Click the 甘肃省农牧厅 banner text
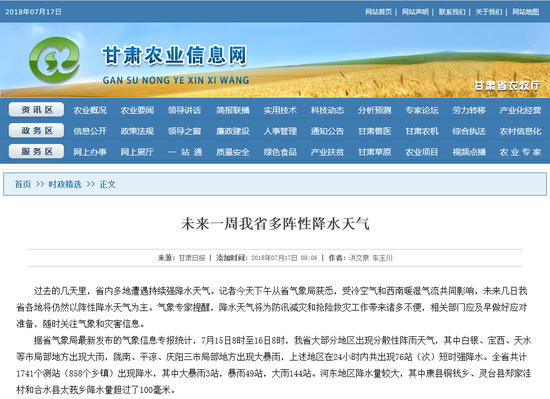Screen dimensions: 550x399 coord(507,85)
